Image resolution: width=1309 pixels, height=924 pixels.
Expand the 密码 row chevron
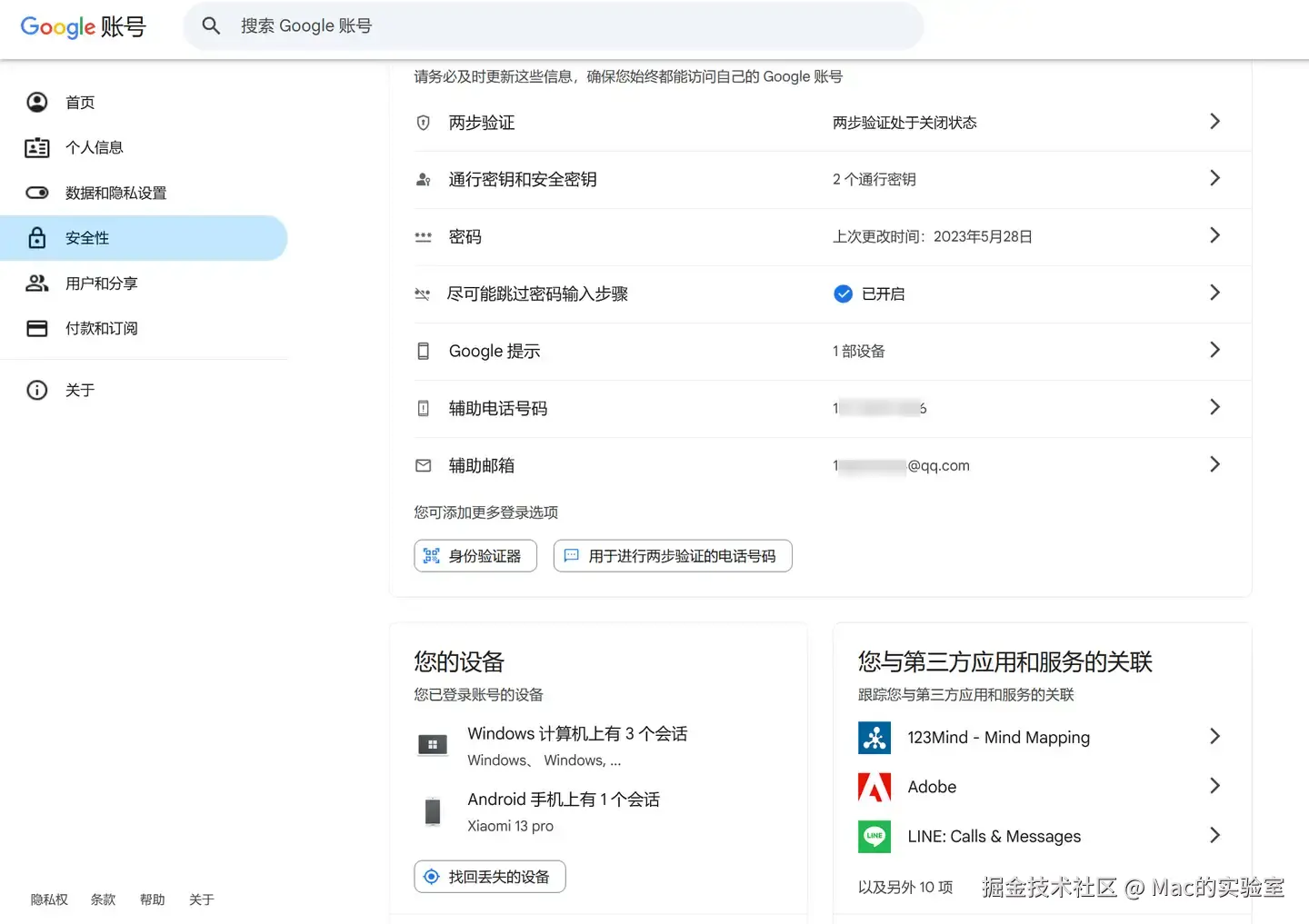click(1214, 236)
